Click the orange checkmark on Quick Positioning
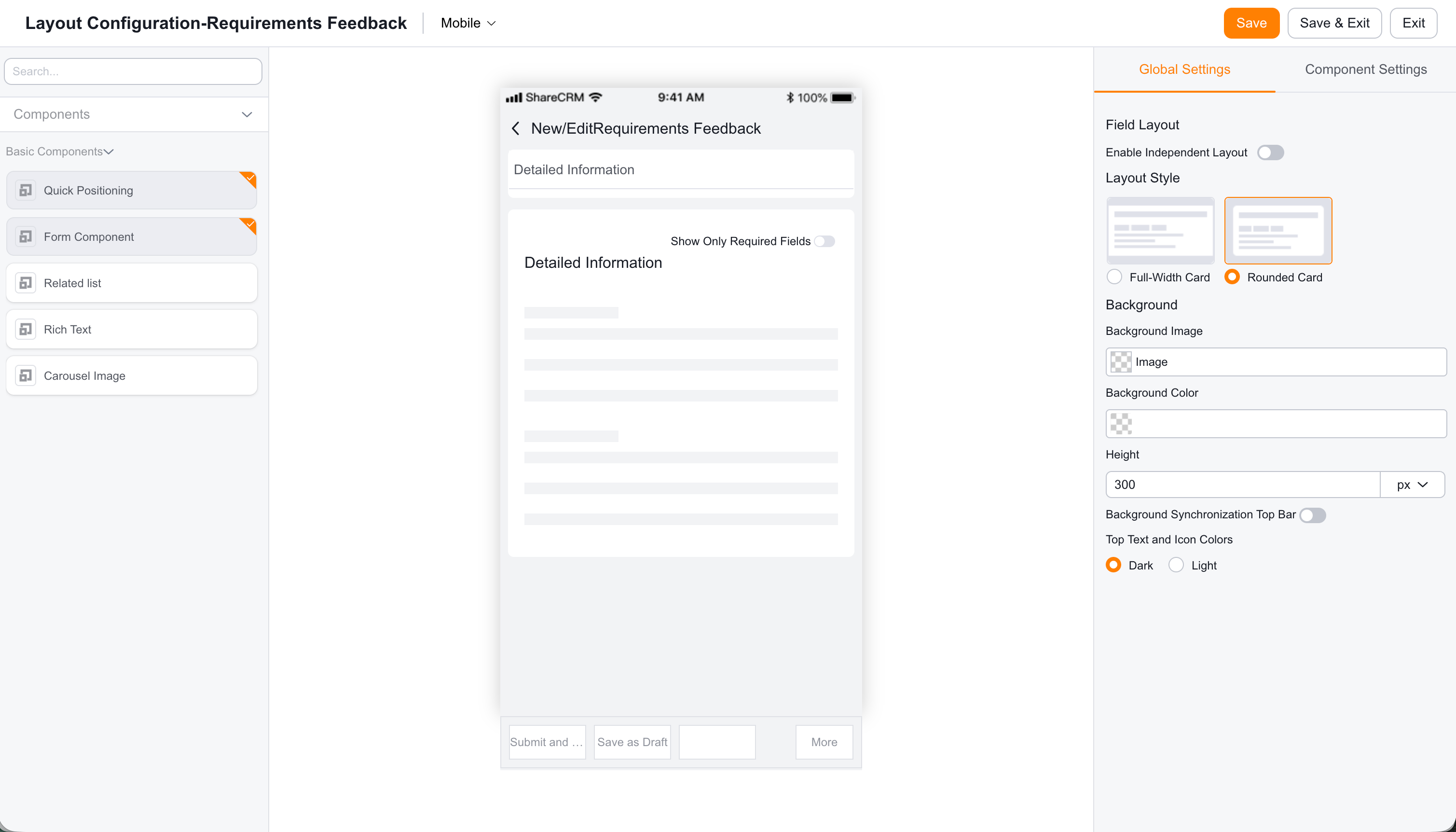 [x=249, y=178]
